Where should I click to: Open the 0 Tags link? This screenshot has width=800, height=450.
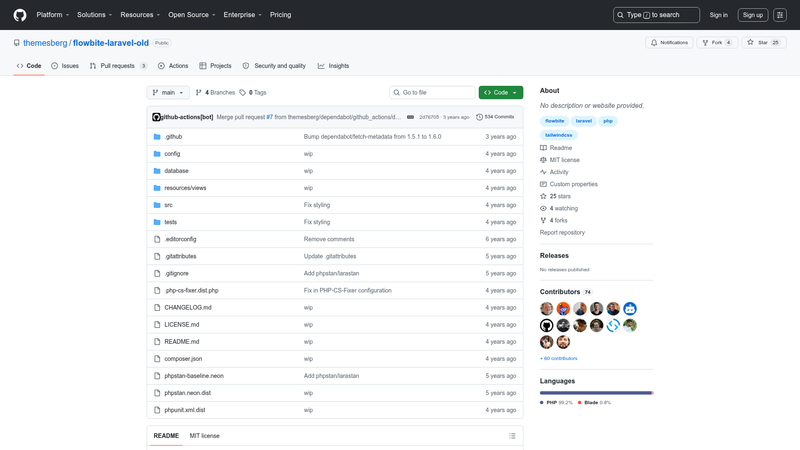coord(253,92)
